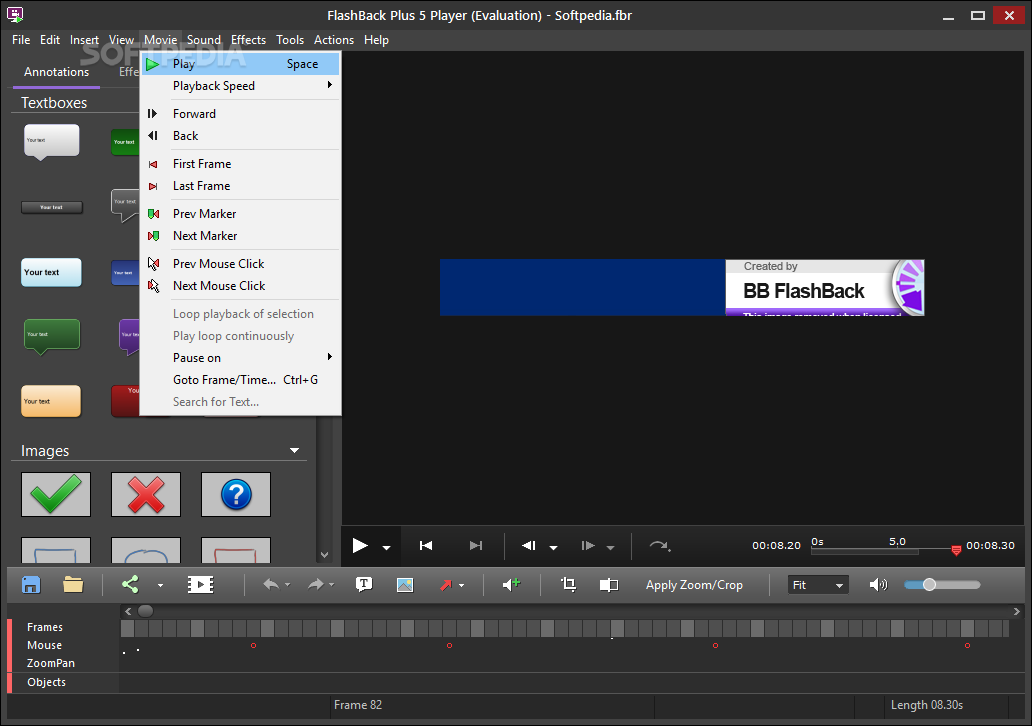This screenshot has height=726, width=1032.
Task: Select the green checkmark image
Action: tap(56, 494)
